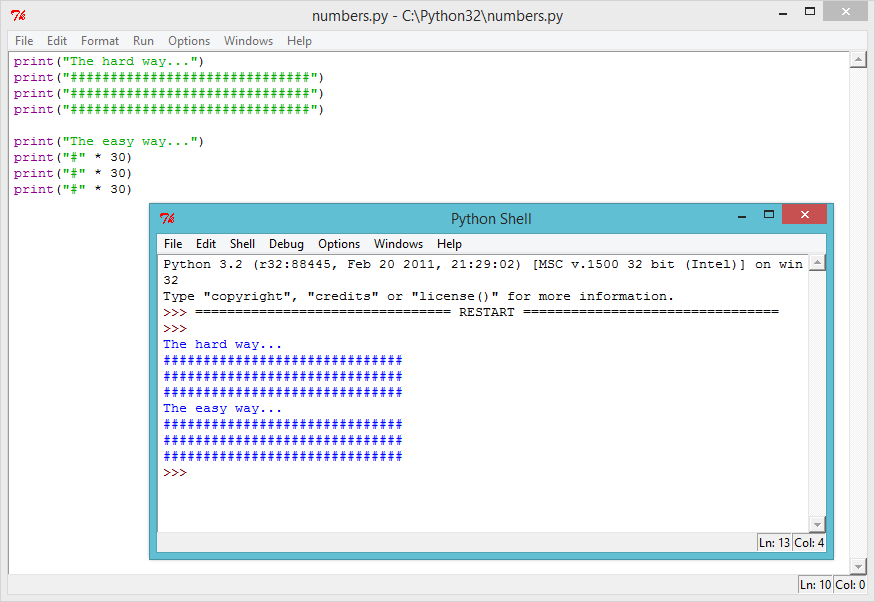875x602 pixels.
Task: Click the Python Shell window application icon
Action: (x=167, y=218)
